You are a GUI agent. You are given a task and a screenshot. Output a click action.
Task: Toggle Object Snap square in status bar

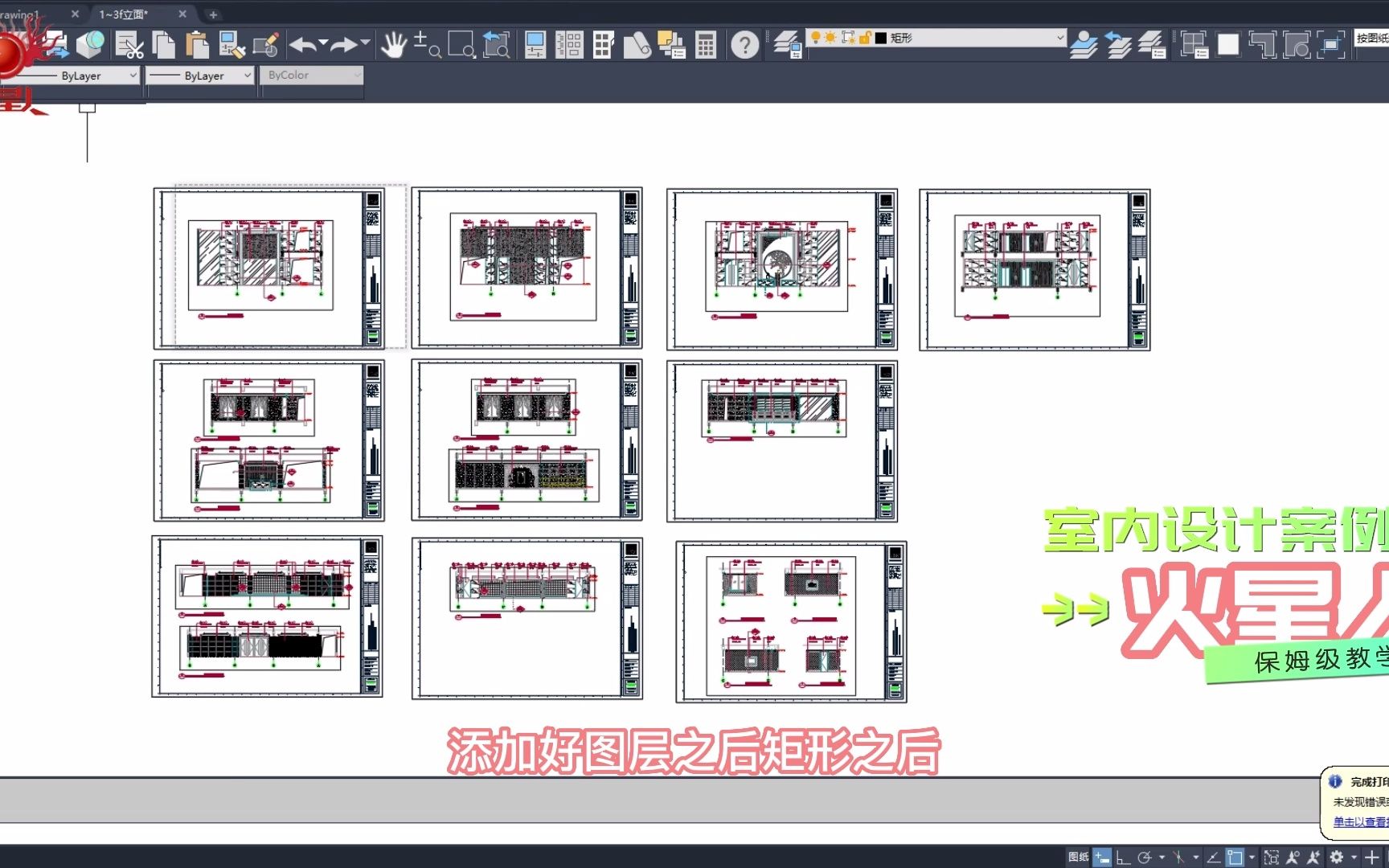[x=1235, y=857]
